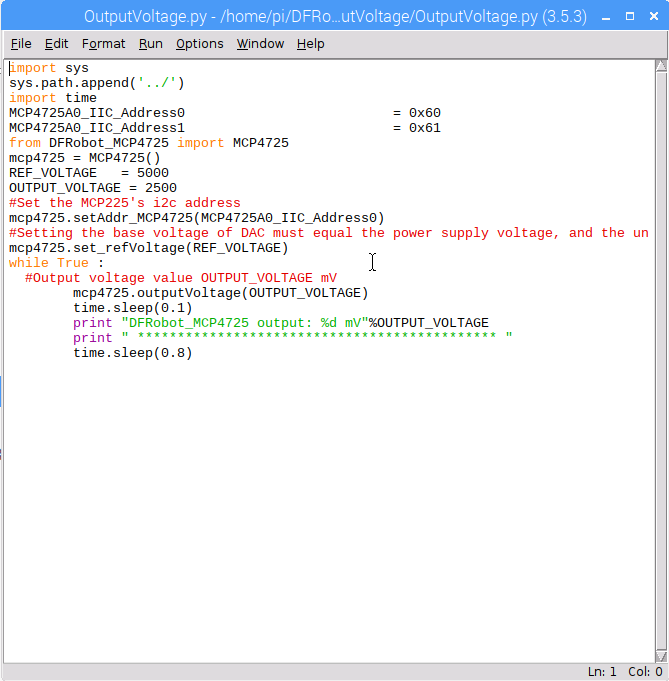
Task: Click the scrollbar down arrow
Action: coord(661,656)
